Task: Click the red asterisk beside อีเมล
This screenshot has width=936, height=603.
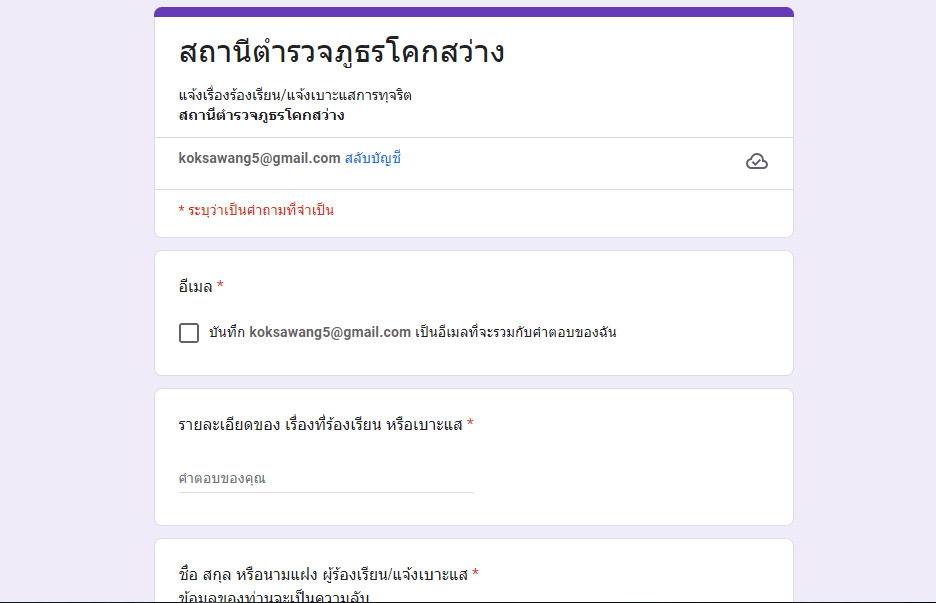Action: (x=220, y=286)
